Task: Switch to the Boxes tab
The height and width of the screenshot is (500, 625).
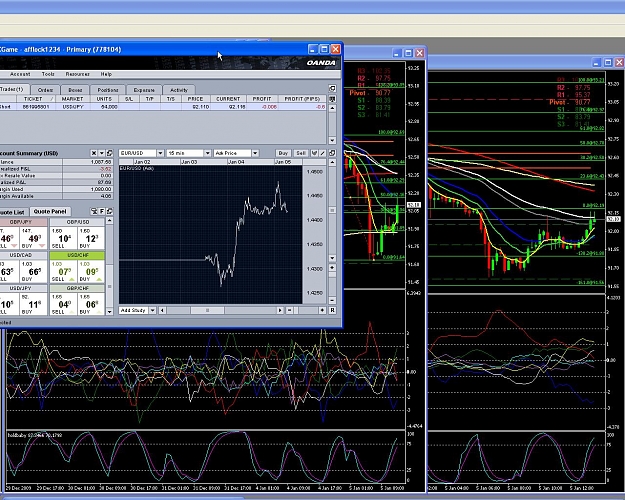Action: [75, 90]
